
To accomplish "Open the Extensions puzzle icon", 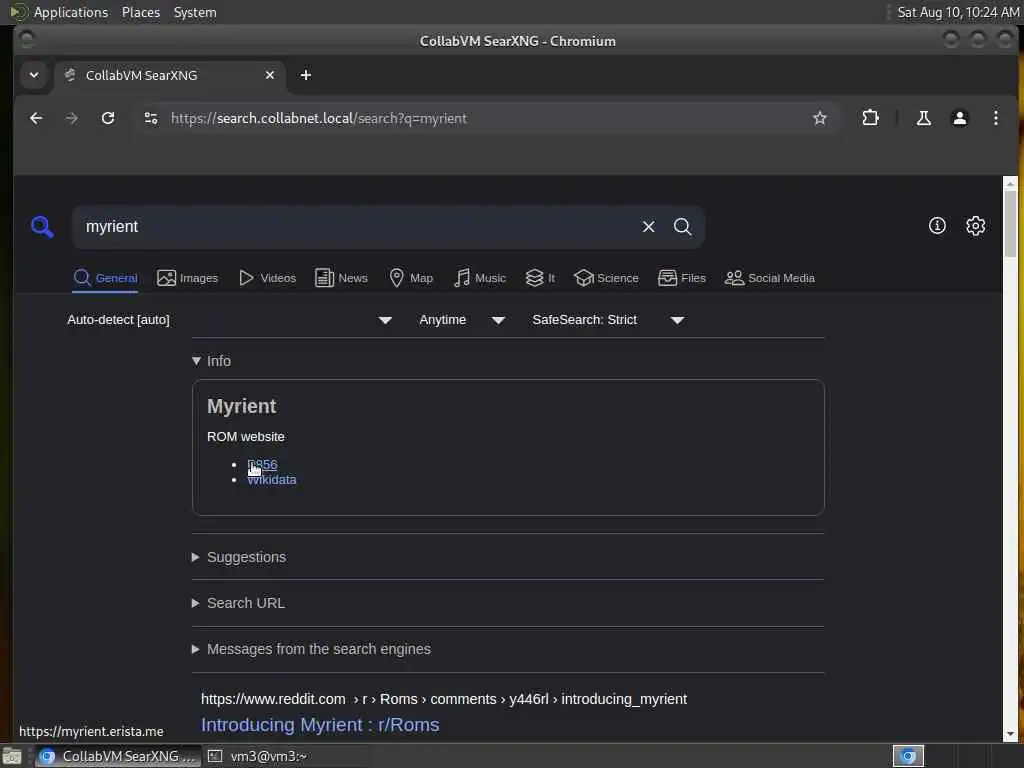I will point(871,118).
